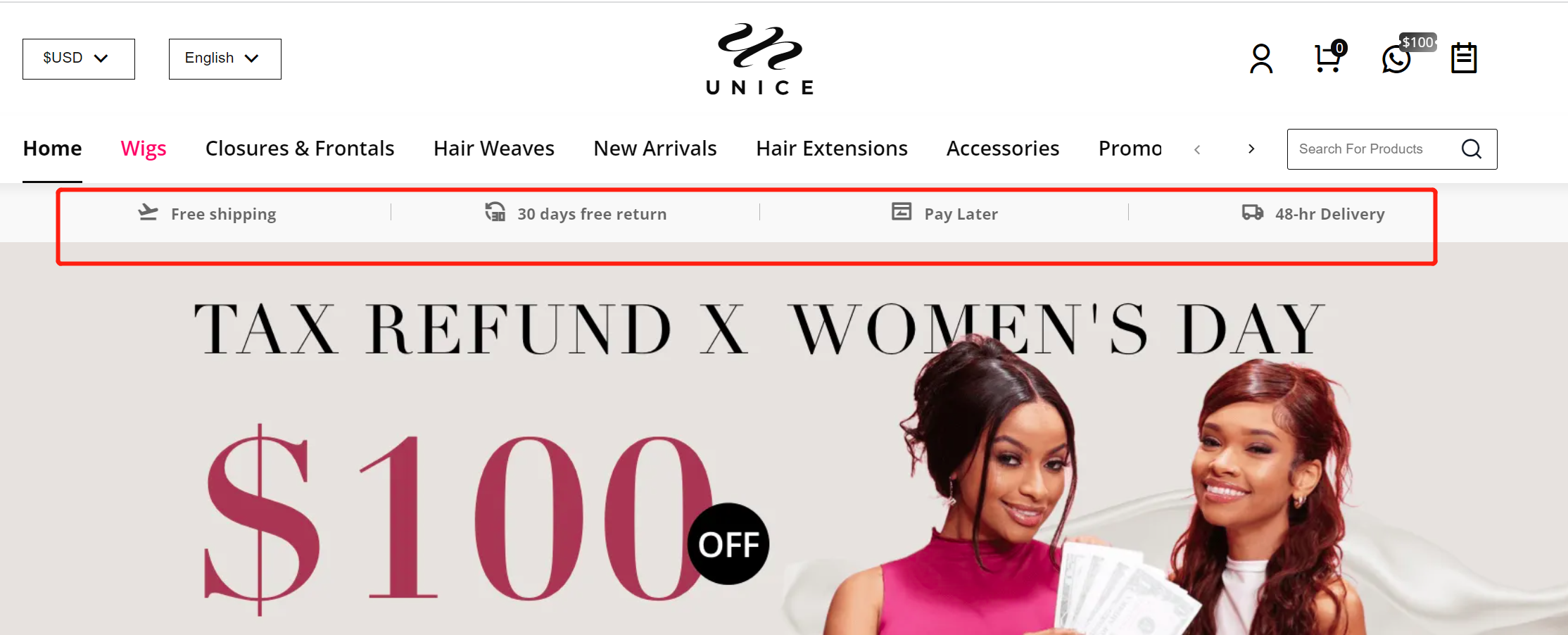Open the Wigs menu
Screen dimensions: 1568x635
coord(144,149)
